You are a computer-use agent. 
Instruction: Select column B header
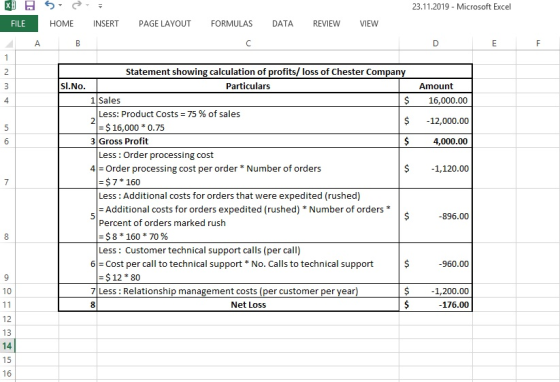78,44
